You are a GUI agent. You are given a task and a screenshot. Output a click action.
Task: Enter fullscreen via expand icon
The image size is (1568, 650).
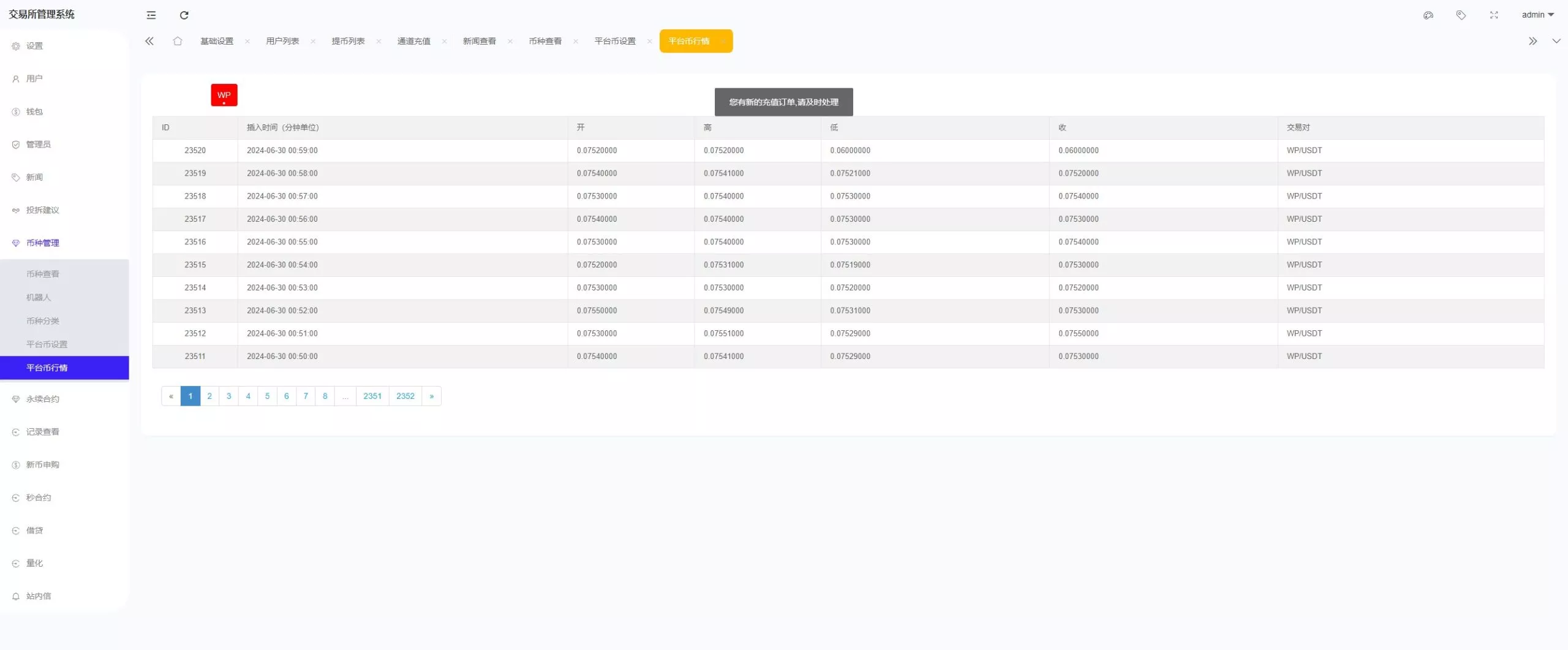[1493, 15]
